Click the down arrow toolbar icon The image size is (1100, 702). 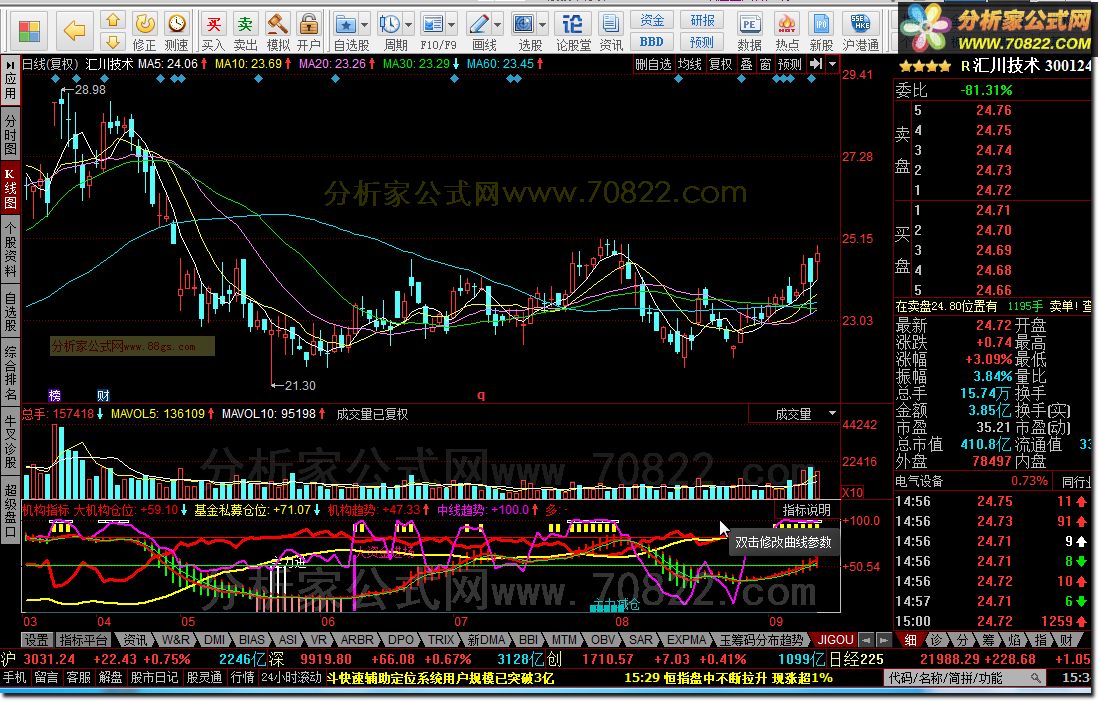coord(112,41)
